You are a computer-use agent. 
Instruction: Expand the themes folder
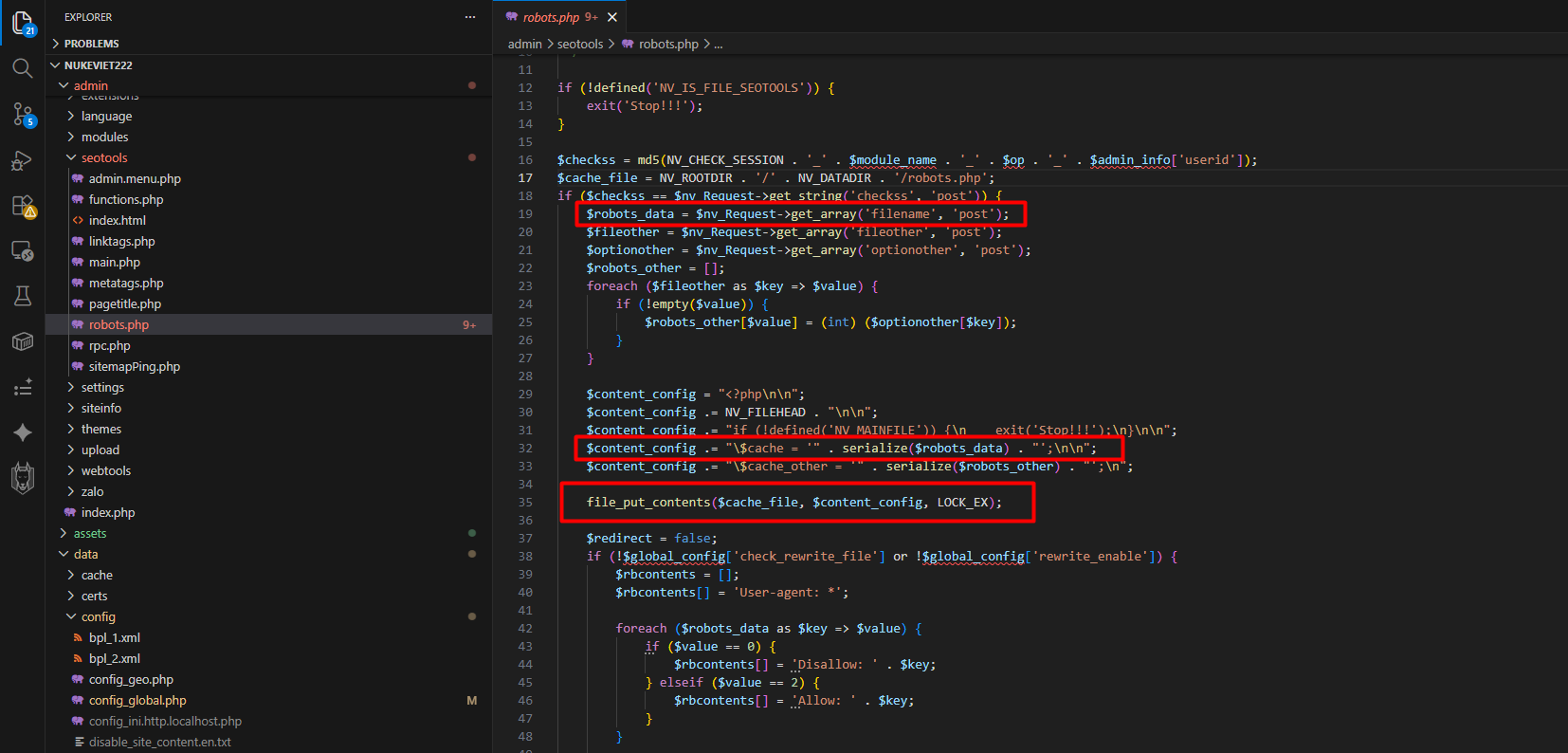[x=101, y=429]
